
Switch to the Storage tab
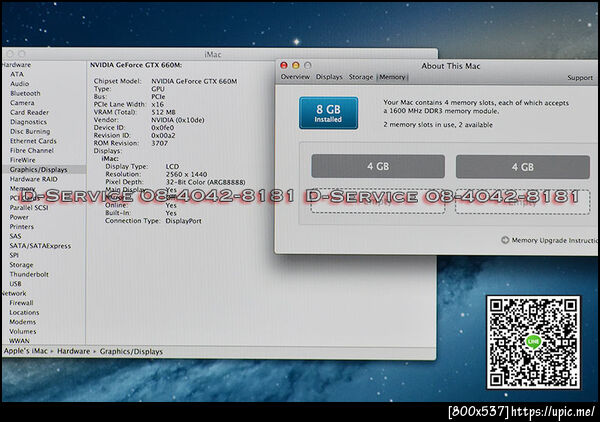pos(360,77)
